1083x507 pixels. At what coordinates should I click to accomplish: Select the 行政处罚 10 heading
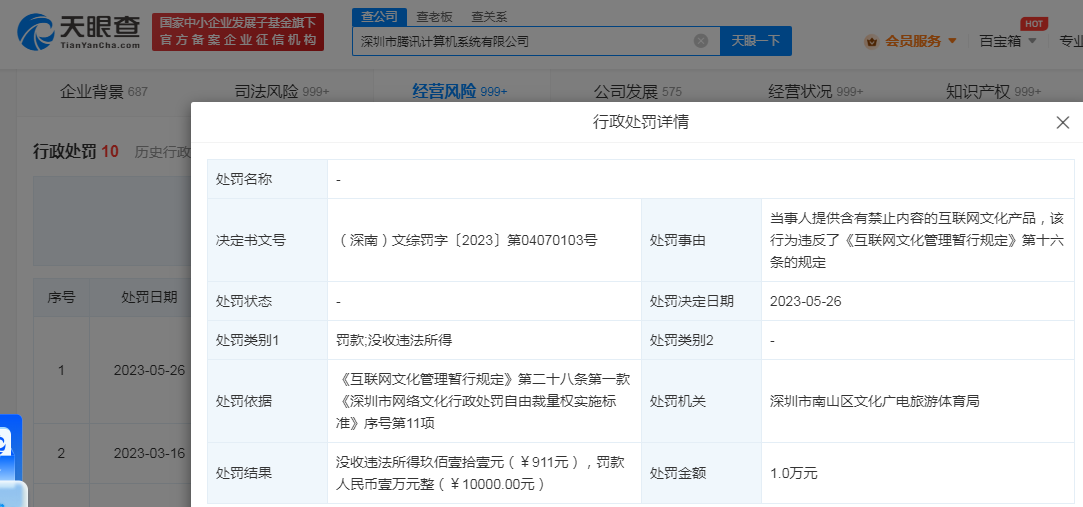(76, 152)
